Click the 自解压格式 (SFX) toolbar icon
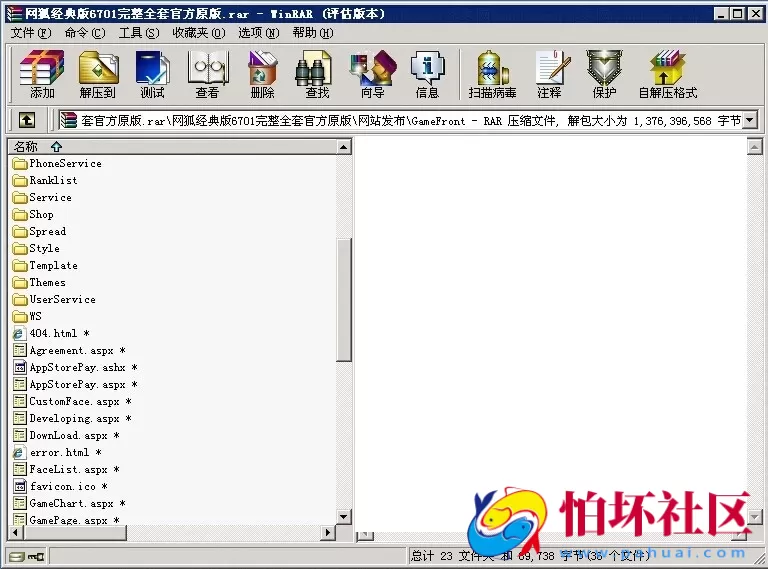 (x=668, y=74)
